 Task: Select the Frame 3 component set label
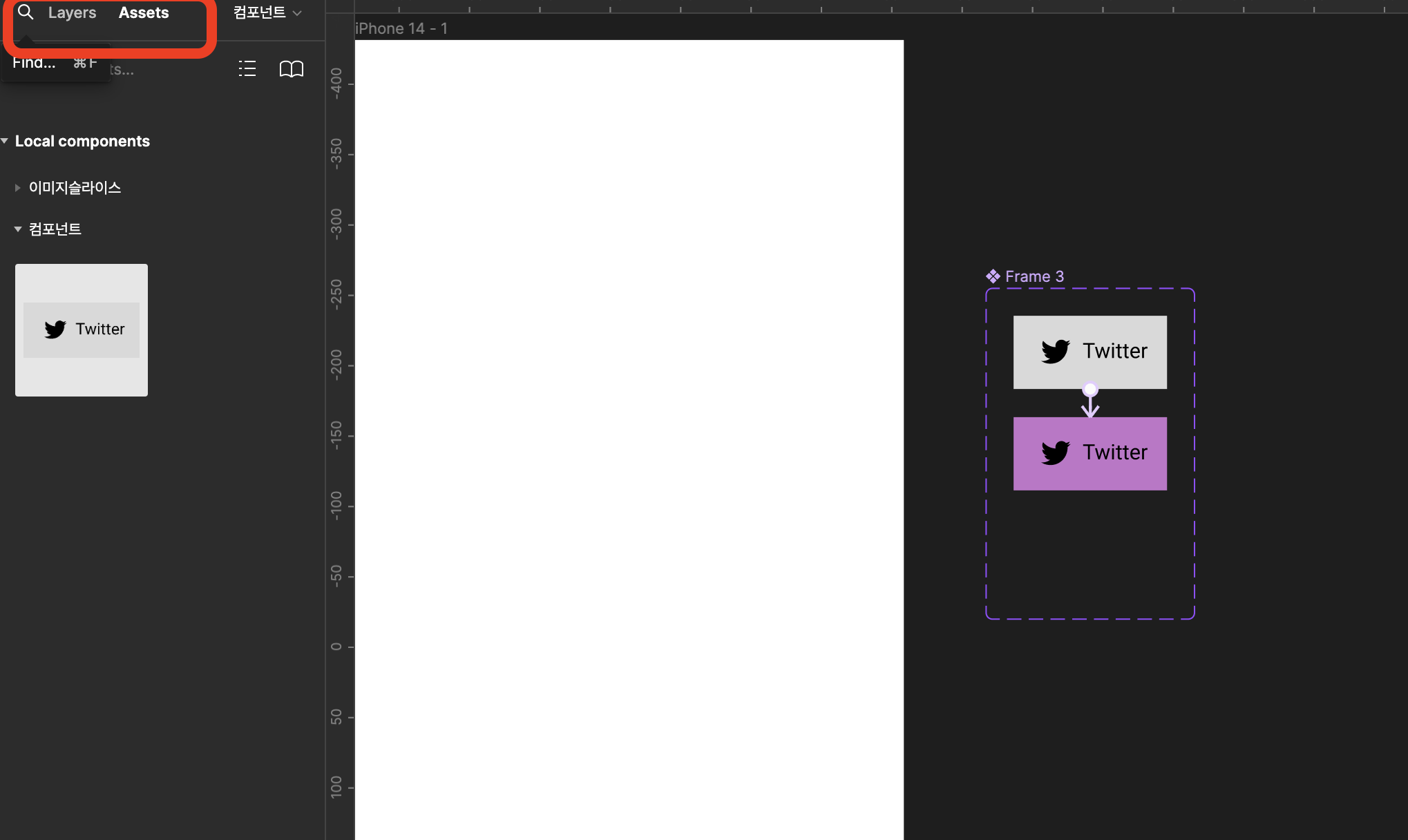1034,276
